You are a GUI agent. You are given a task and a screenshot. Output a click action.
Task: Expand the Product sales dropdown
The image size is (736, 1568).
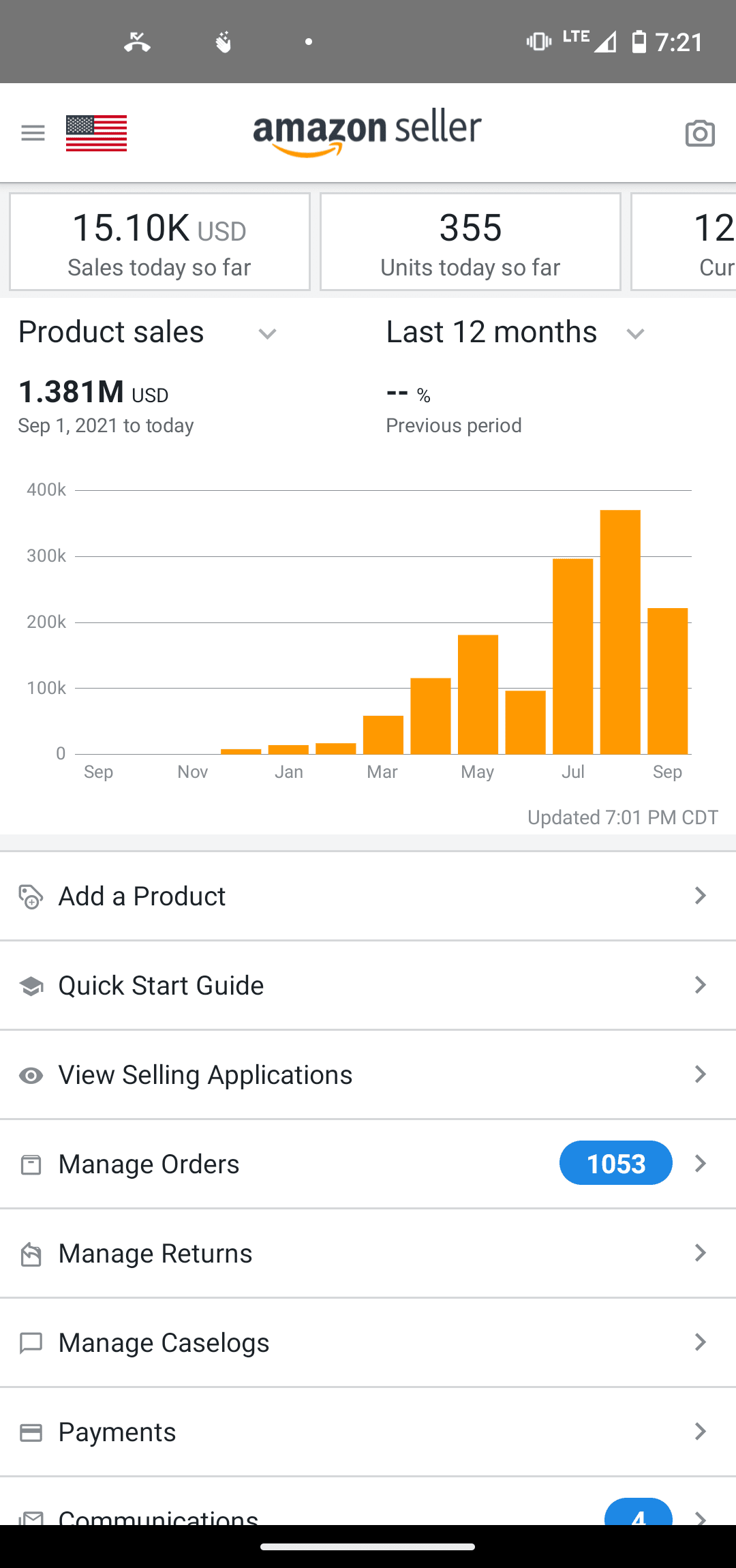[x=267, y=334]
